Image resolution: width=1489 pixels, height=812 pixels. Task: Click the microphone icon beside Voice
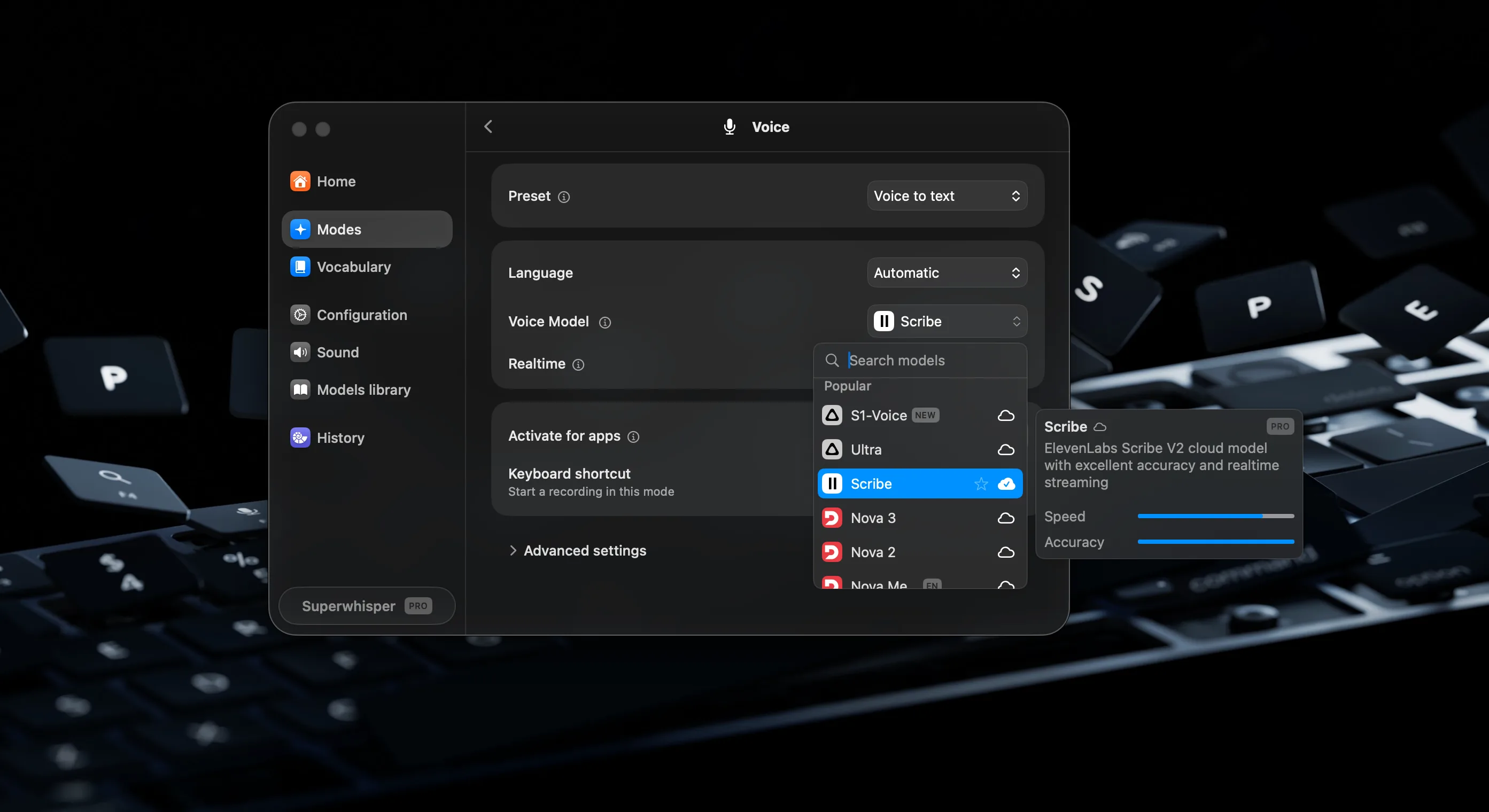[730, 127]
